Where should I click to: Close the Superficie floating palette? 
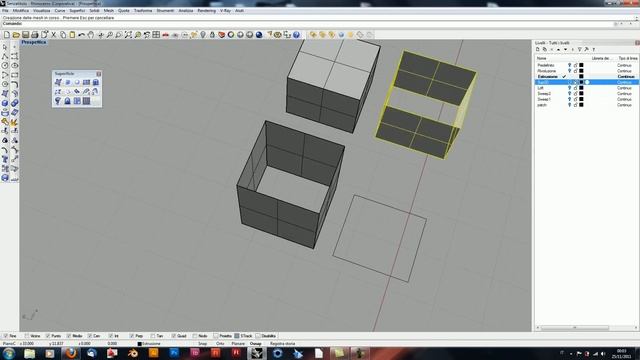[x=98, y=73]
